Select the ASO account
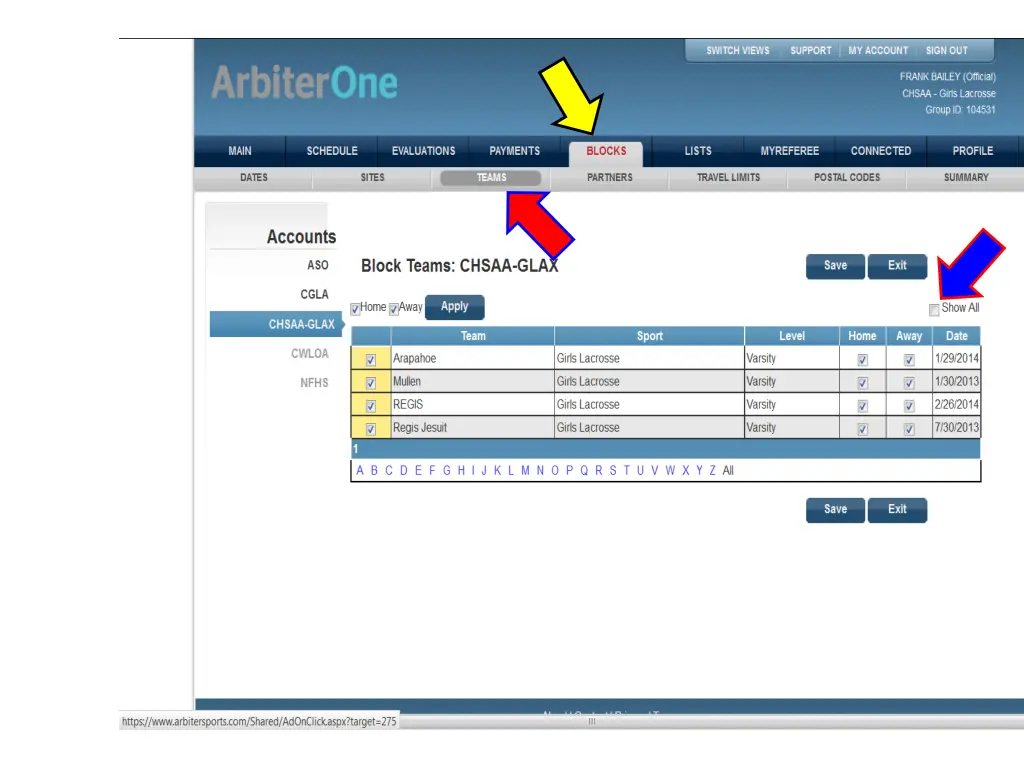Image resolution: width=1024 pixels, height=768 pixels. (317, 265)
